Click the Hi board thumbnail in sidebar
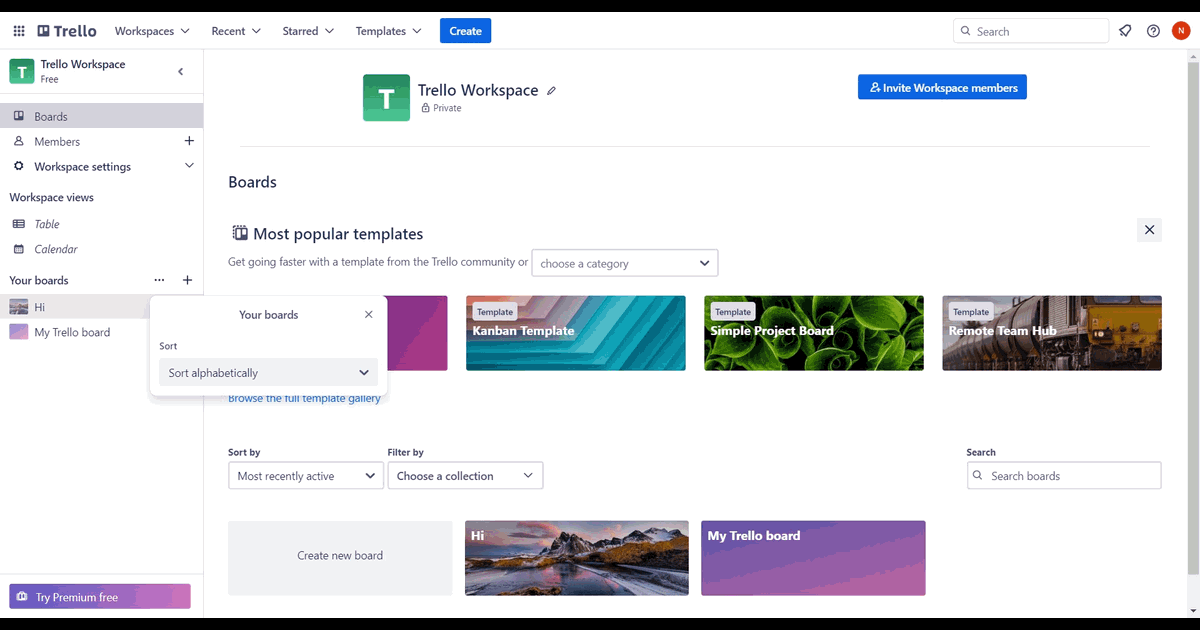Image resolution: width=1200 pixels, height=630 pixels. pyautogui.click(x=19, y=307)
